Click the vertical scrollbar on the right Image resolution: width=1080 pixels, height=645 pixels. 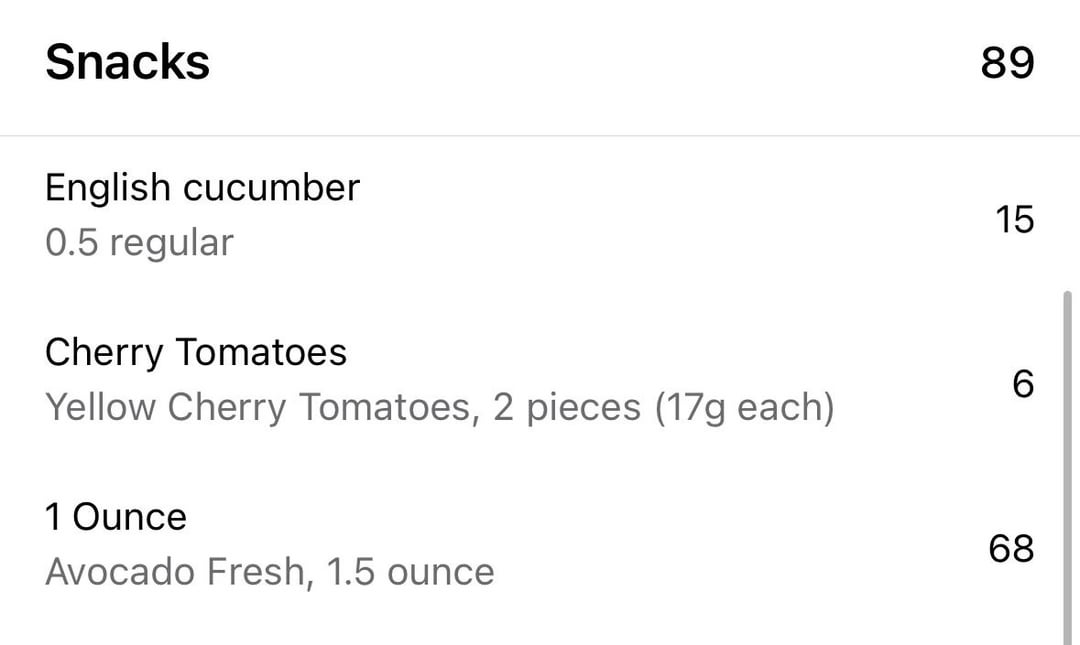pos(1068,468)
